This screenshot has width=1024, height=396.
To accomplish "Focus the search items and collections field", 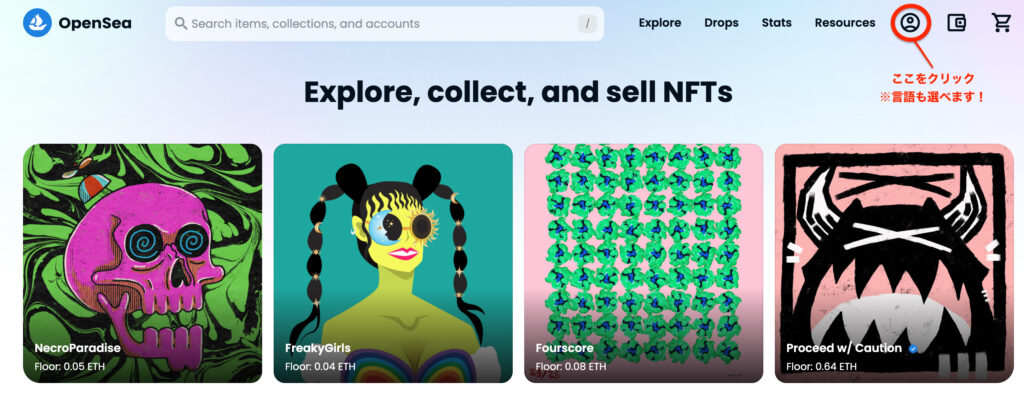I will pyautogui.click(x=384, y=24).
